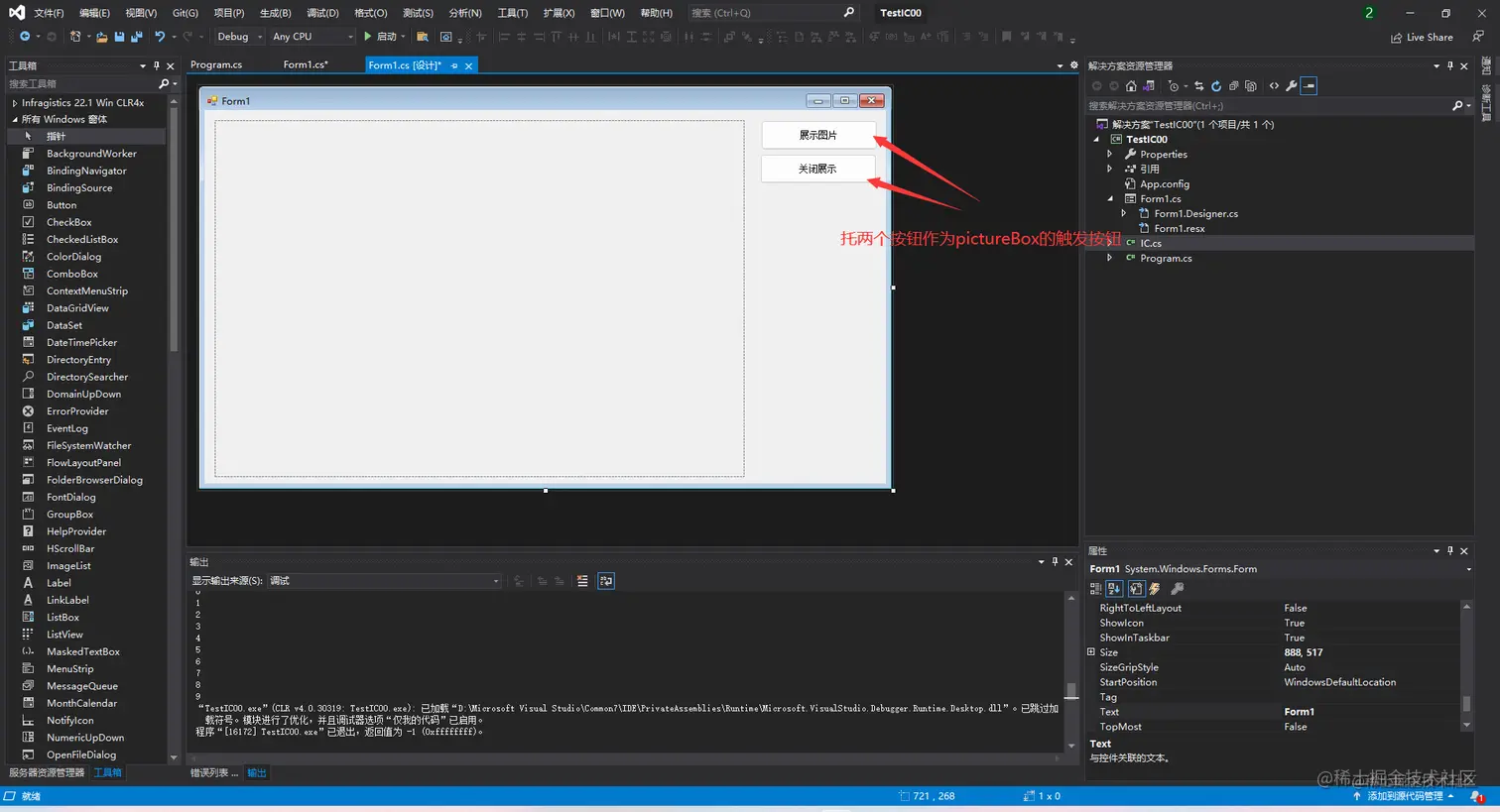Click the Find in Files folder icon

click(x=422, y=37)
